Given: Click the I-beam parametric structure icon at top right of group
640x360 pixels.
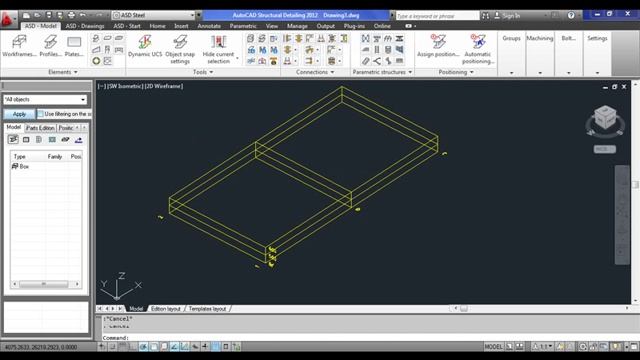Looking at the screenshot, I should [x=400, y=38].
